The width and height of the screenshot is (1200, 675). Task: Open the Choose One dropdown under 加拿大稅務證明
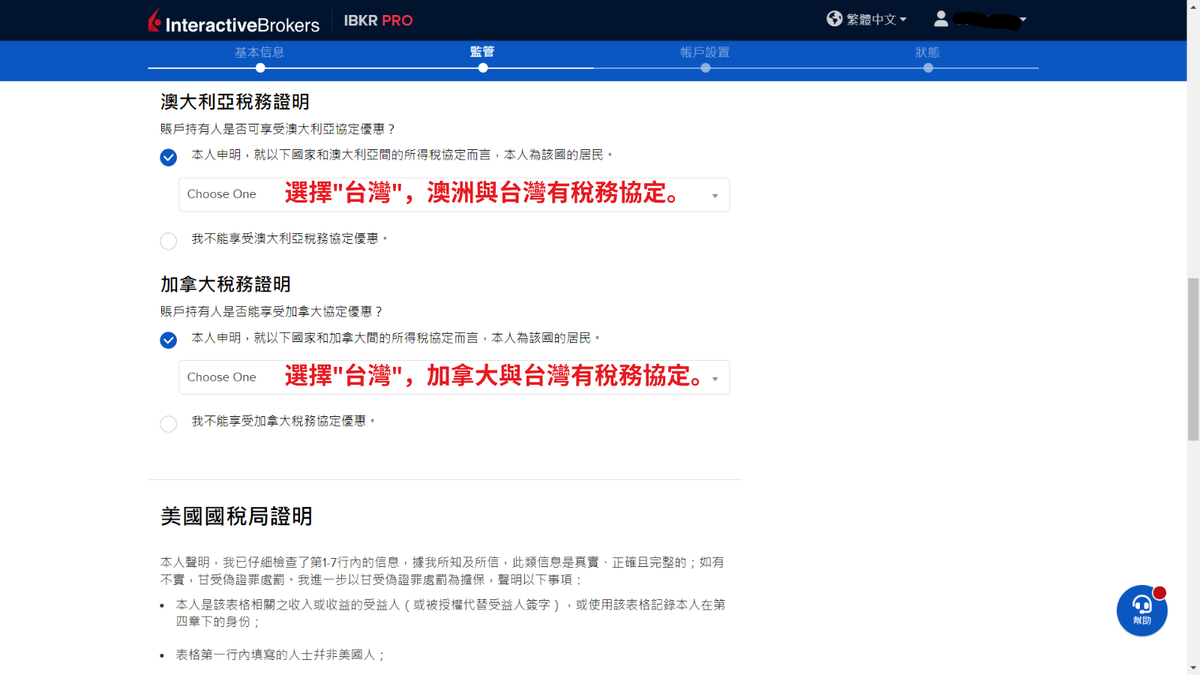tap(452, 377)
